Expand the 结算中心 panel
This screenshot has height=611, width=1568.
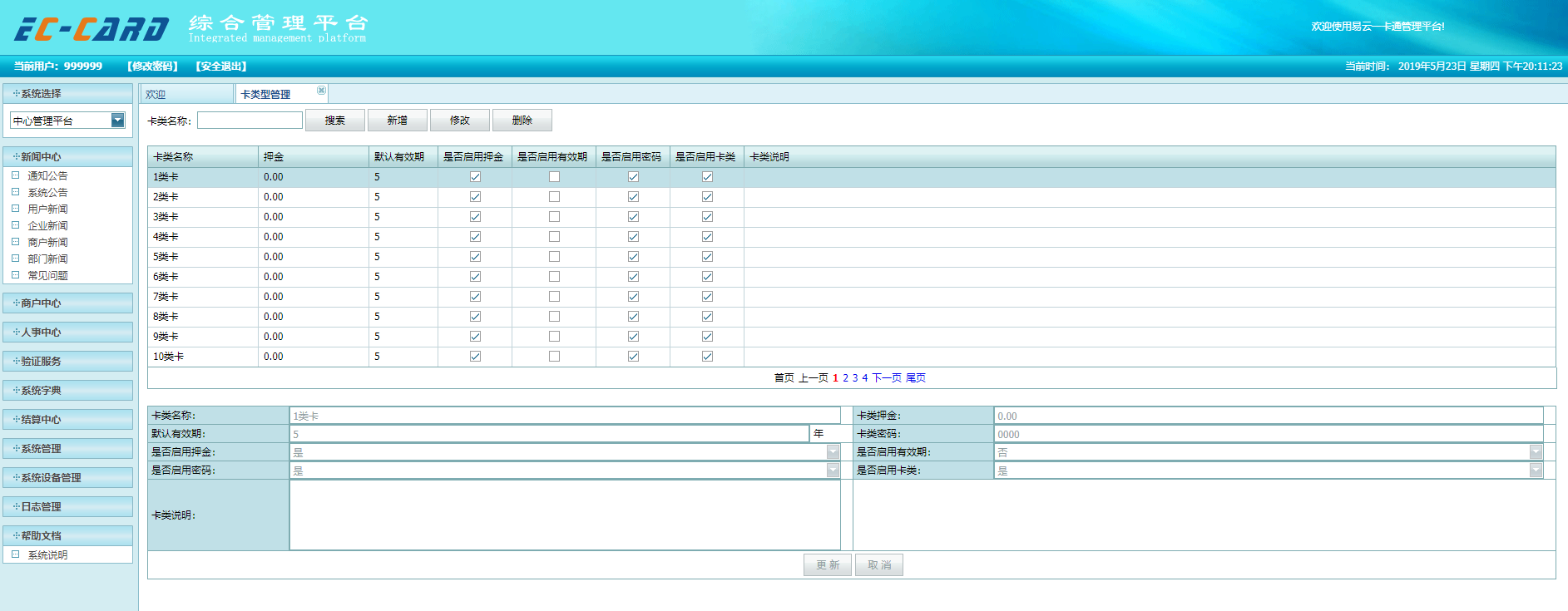[68, 419]
